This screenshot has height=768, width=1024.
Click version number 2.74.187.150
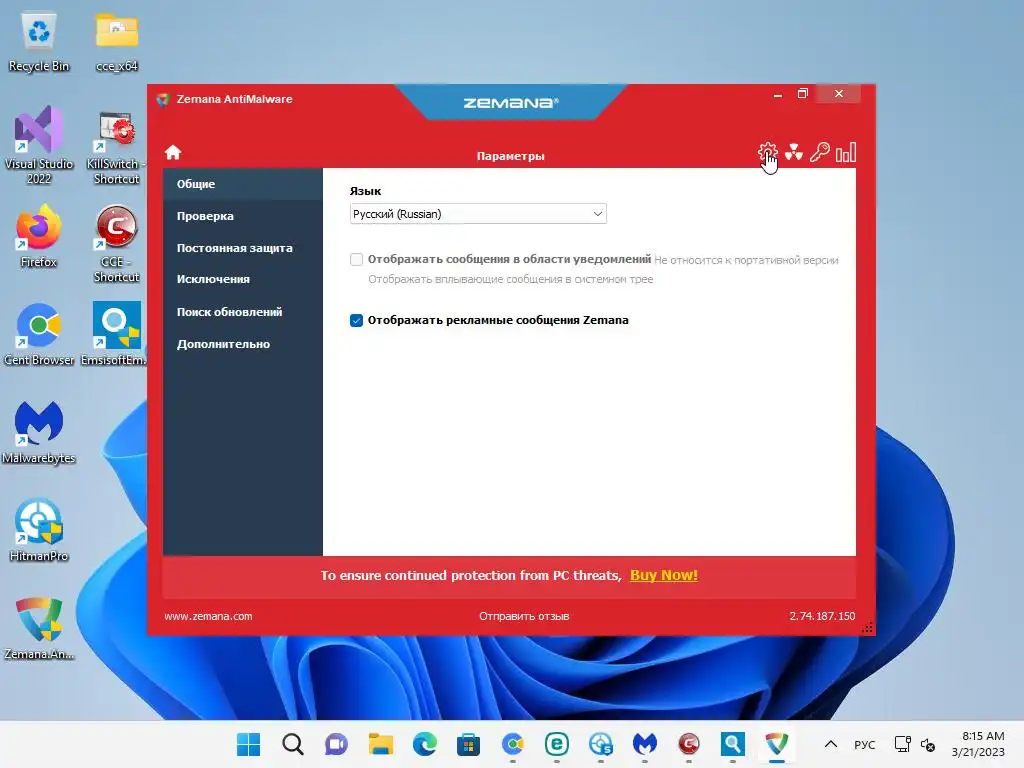[x=822, y=616]
